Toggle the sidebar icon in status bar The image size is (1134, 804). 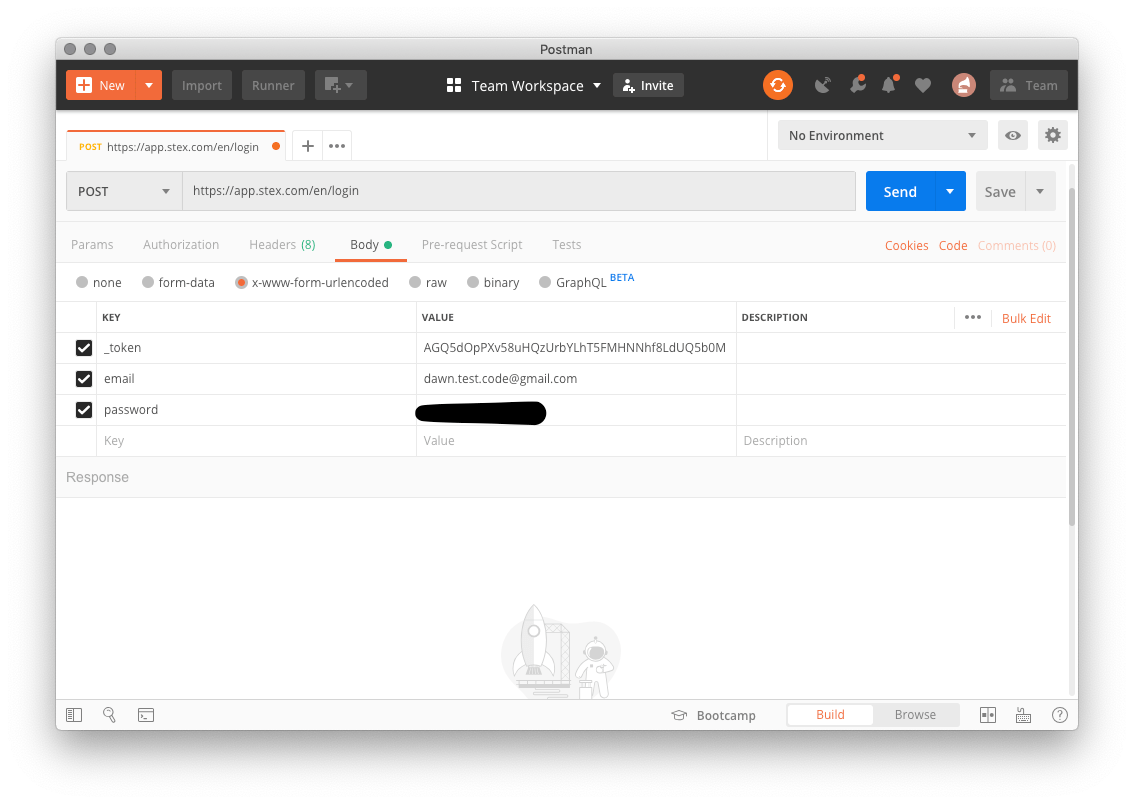pos(74,715)
